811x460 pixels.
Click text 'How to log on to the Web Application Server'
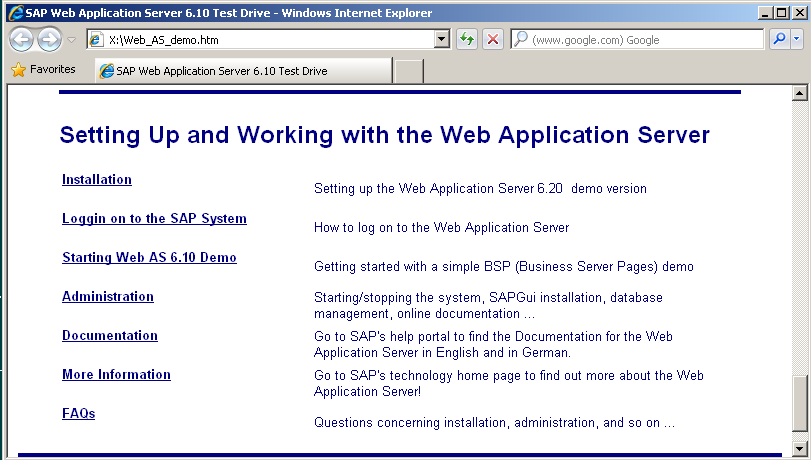[441, 228]
